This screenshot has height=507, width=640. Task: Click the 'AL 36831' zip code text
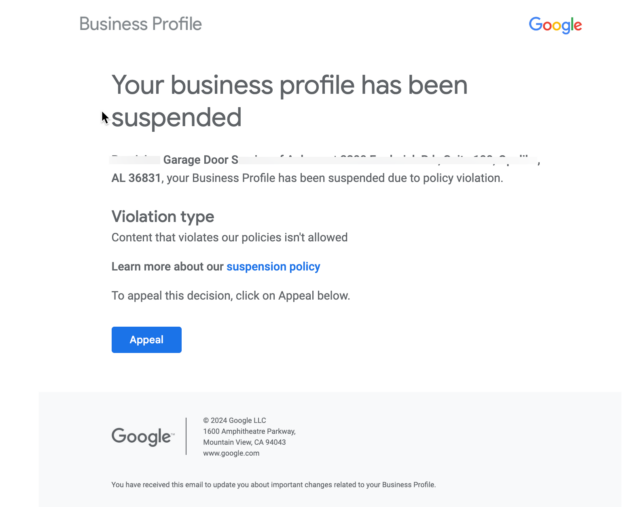[135, 179]
